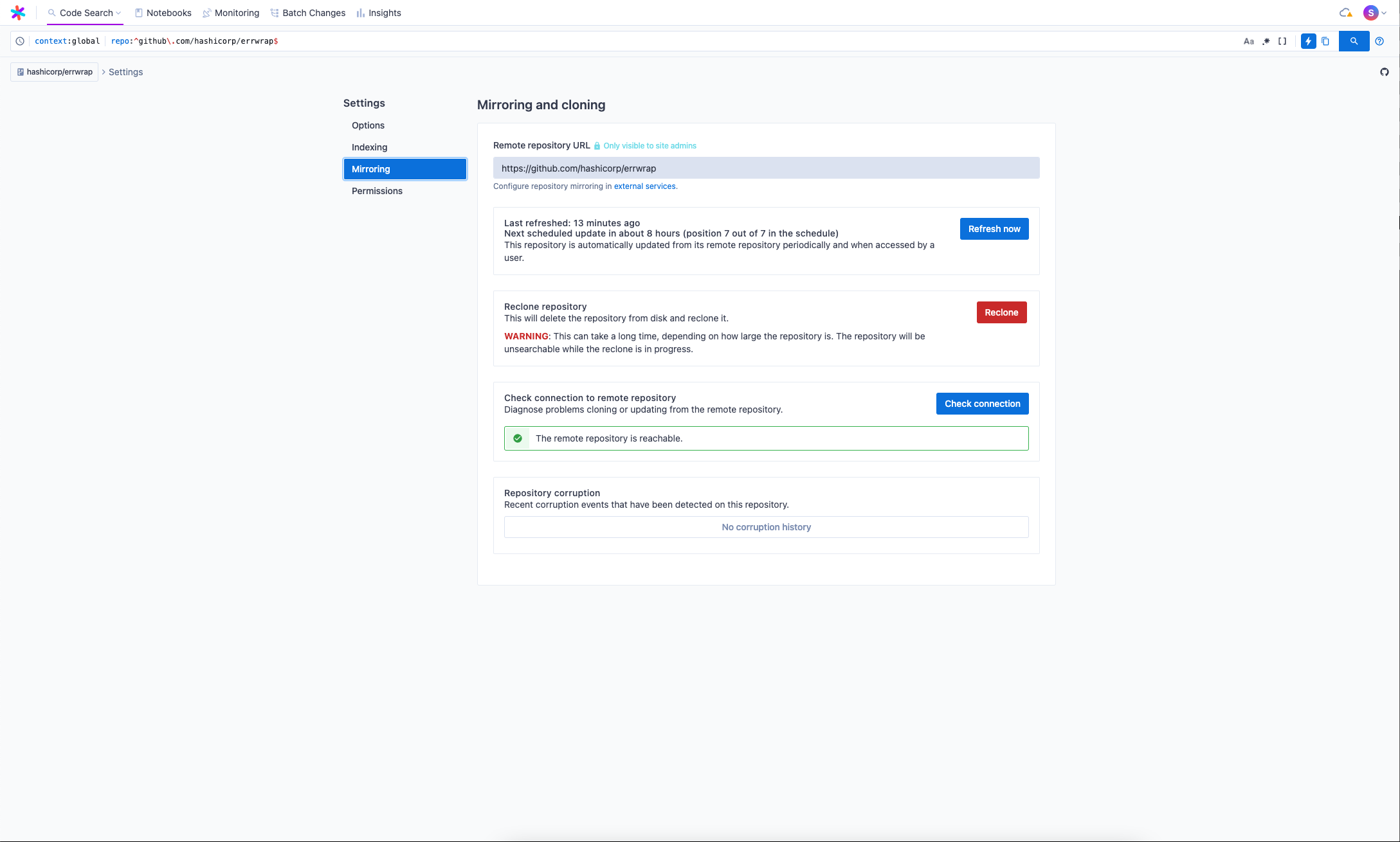This screenshot has width=1400, height=842.
Task: Click the Remote repository URL field
Action: tap(766, 168)
